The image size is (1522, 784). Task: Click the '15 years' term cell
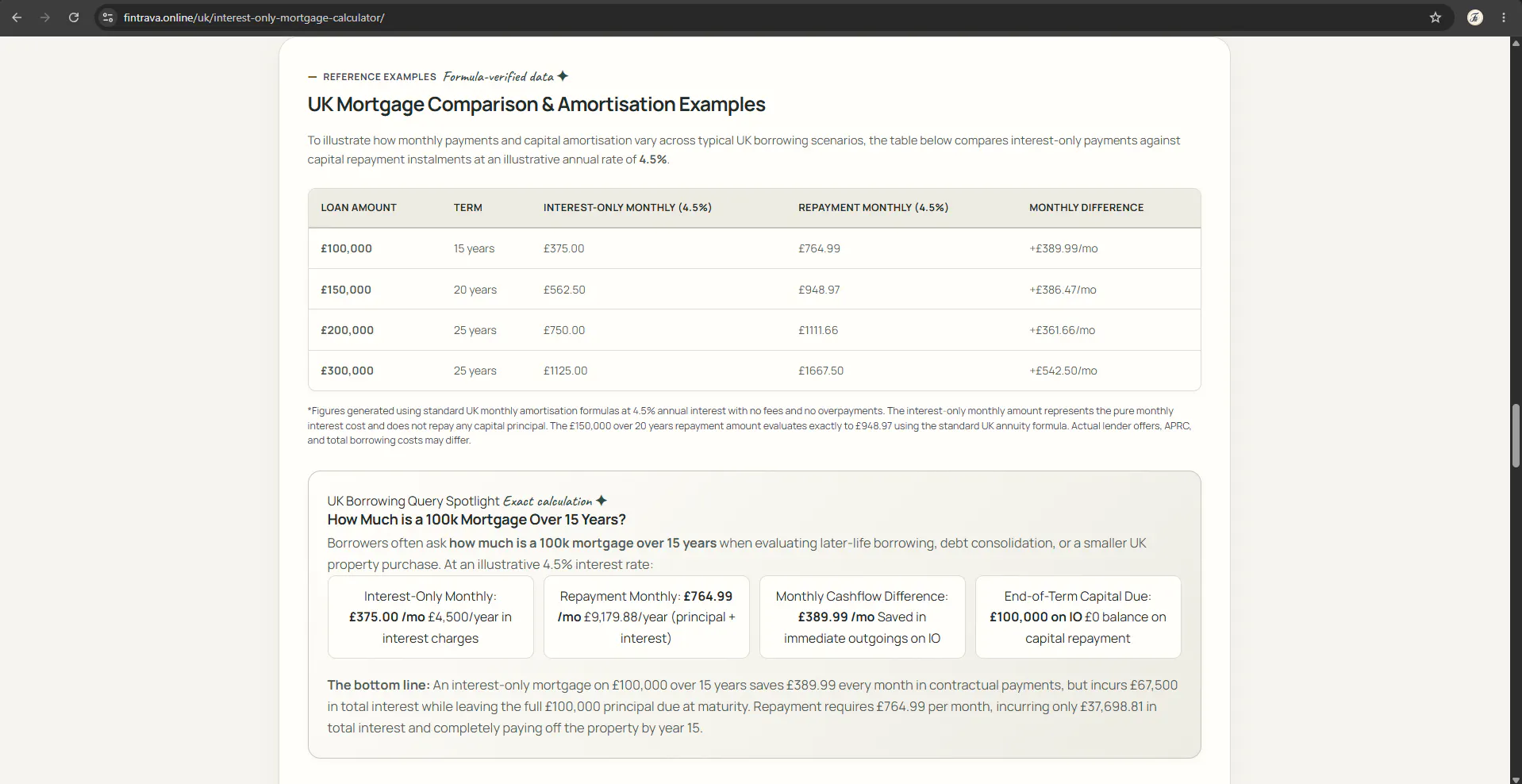point(474,248)
